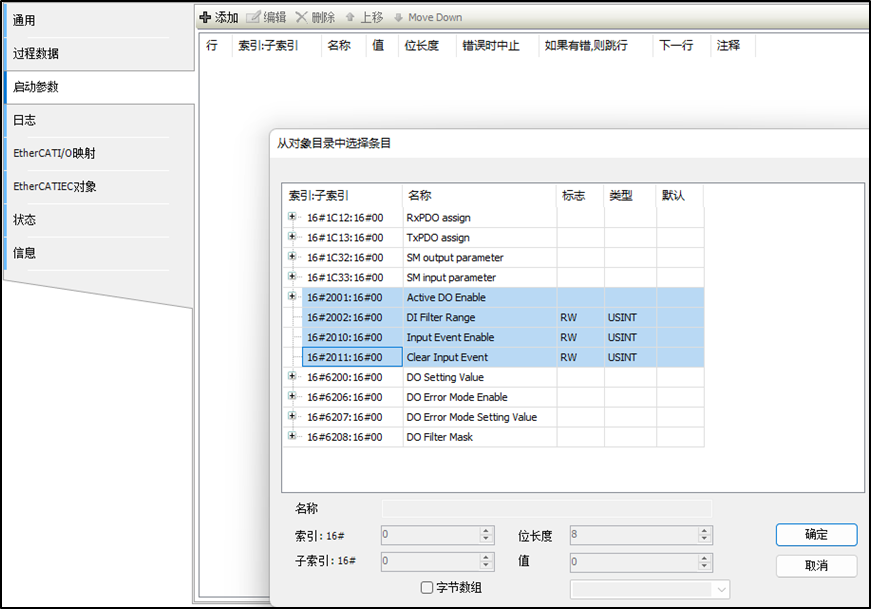Increase the 位长度 spinner value
Image resolution: width=871 pixels, height=609 pixels.
pos(707,531)
